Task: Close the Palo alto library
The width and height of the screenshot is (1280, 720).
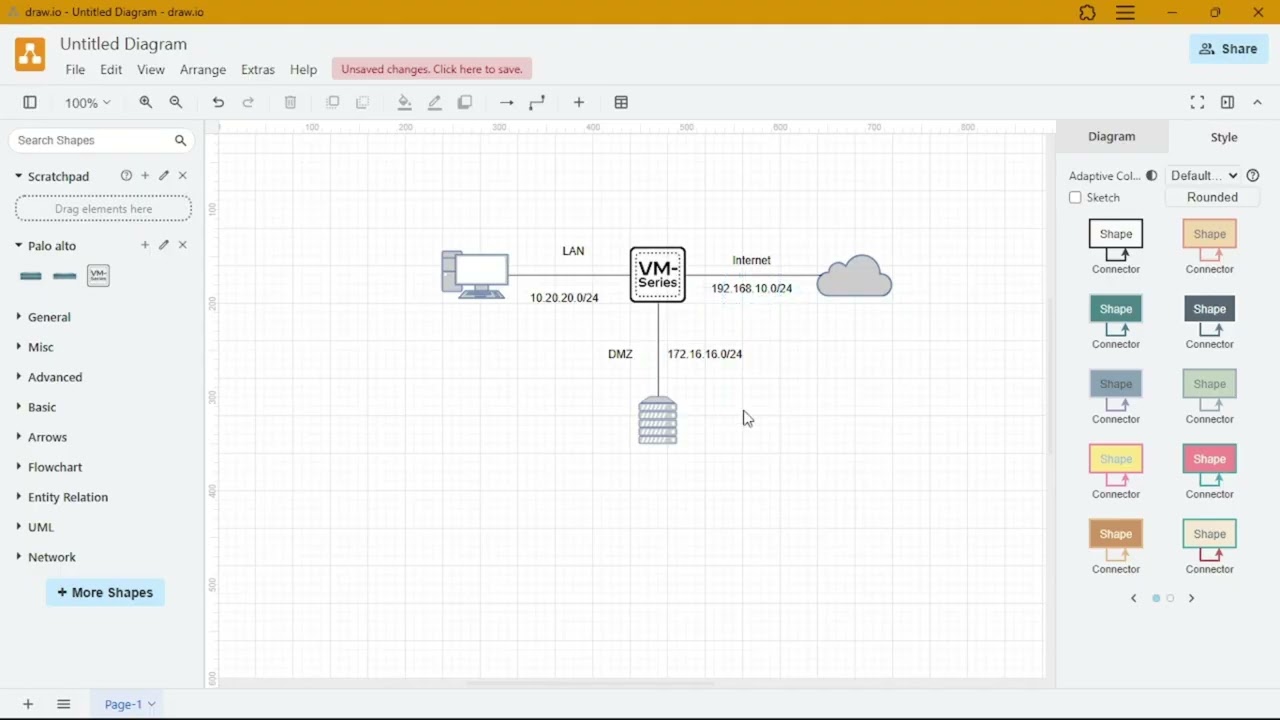Action: pyautogui.click(x=182, y=245)
